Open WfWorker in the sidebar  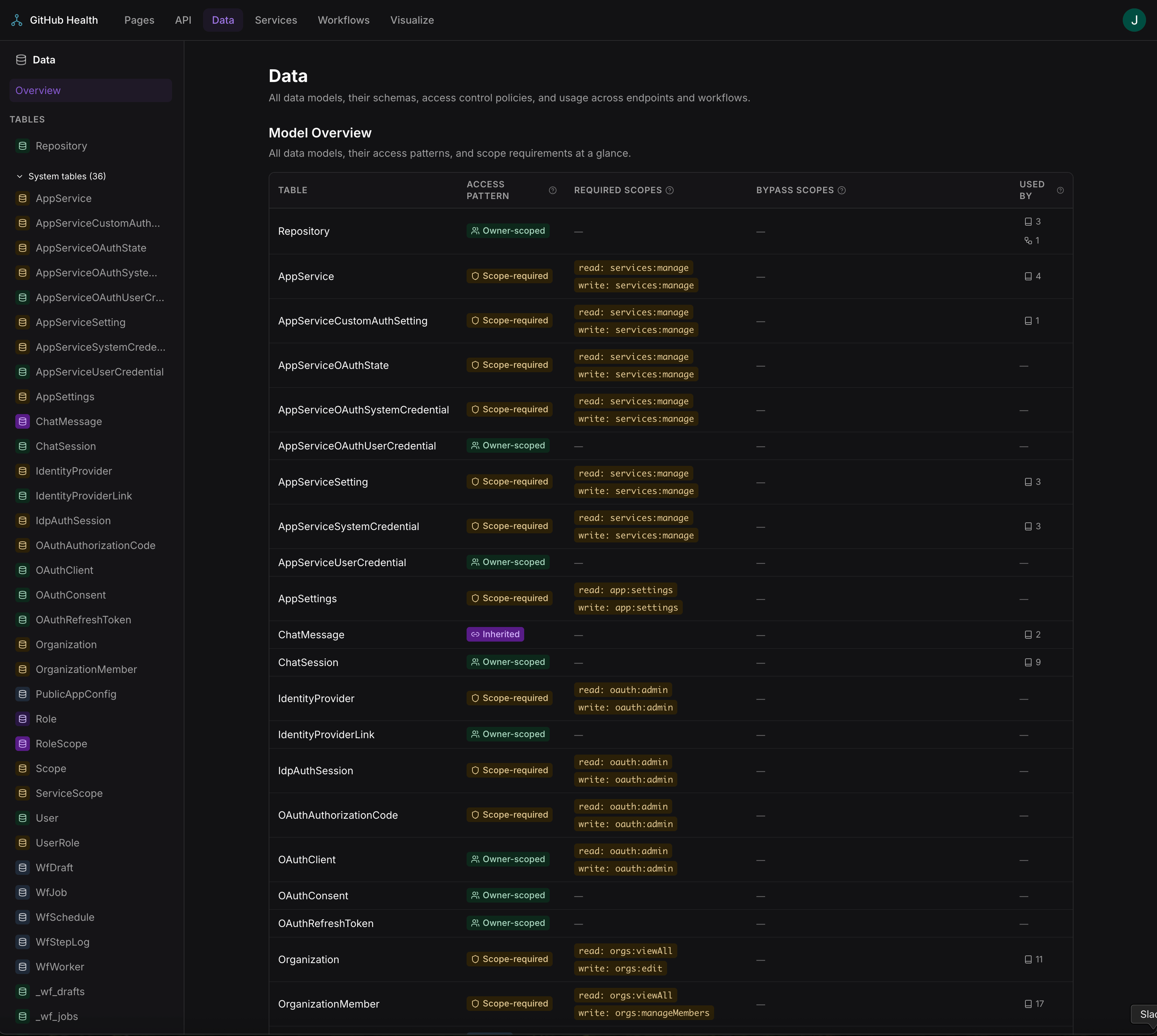point(90,966)
